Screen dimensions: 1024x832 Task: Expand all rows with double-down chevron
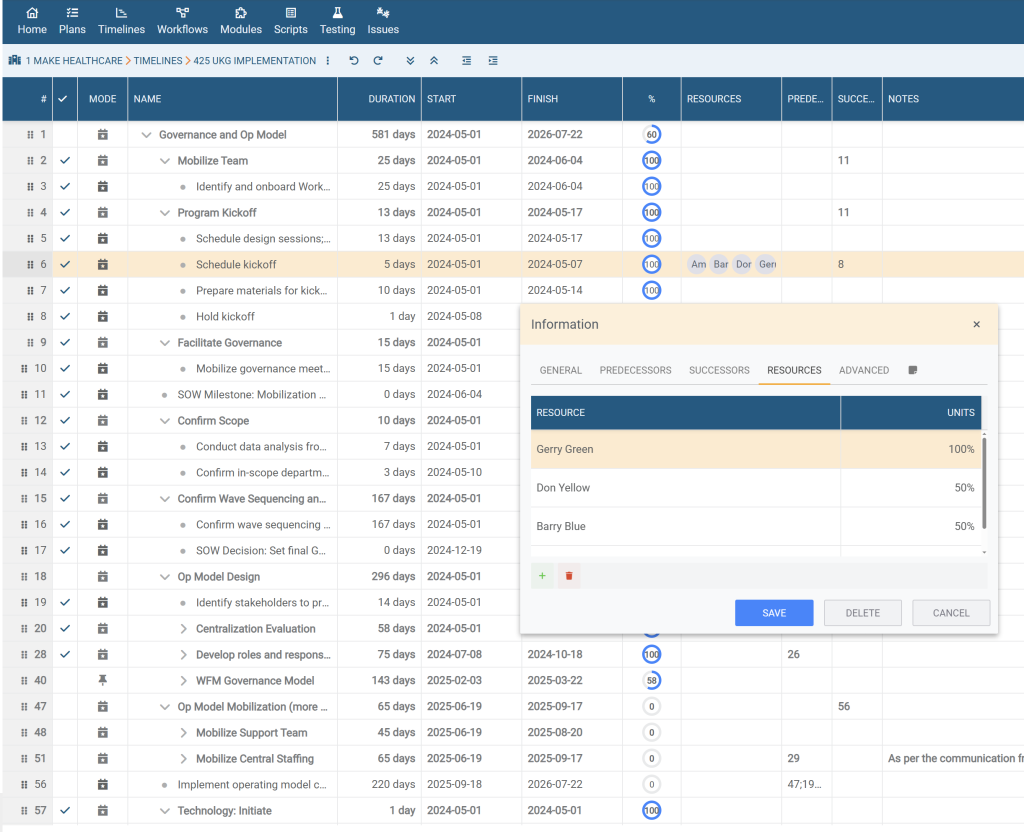tap(410, 61)
